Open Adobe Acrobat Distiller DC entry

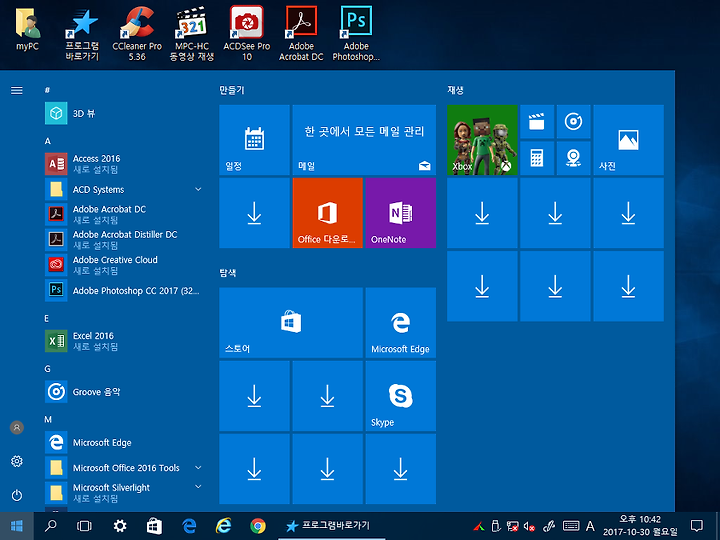(x=124, y=240)
